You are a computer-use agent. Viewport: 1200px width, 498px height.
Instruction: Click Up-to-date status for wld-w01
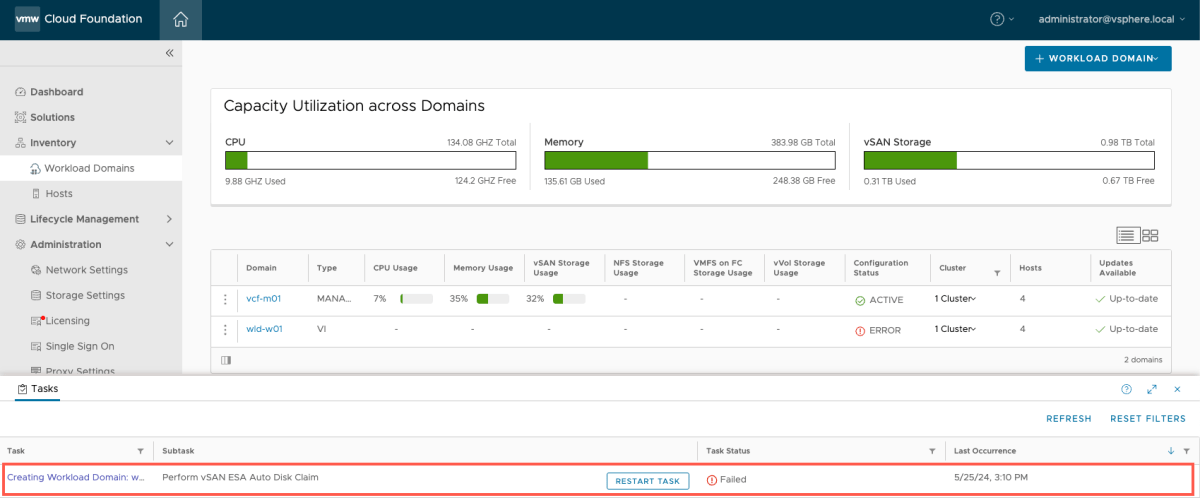coord(1127,329)
